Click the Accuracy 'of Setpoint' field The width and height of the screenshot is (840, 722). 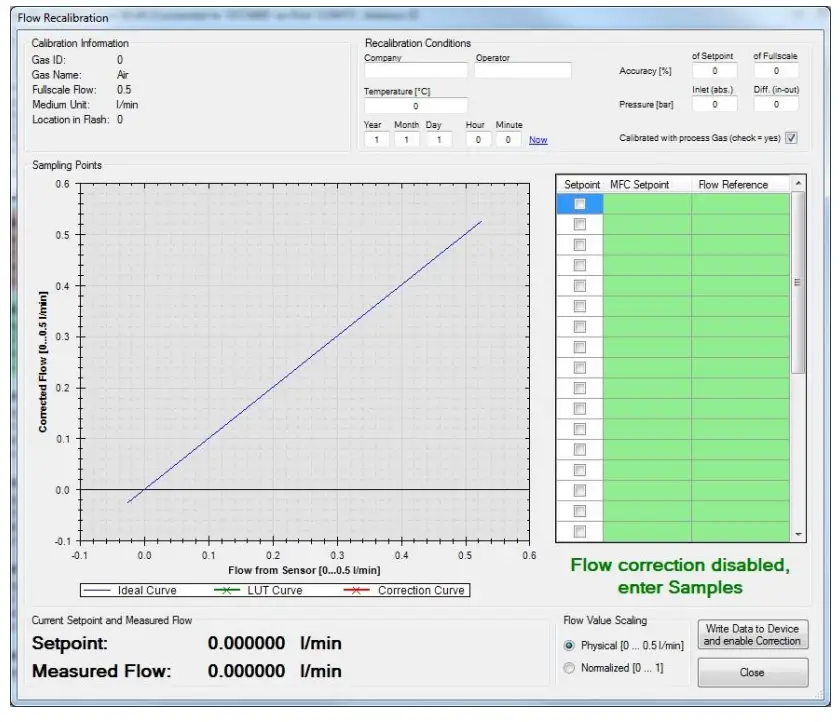click(713, 70)
